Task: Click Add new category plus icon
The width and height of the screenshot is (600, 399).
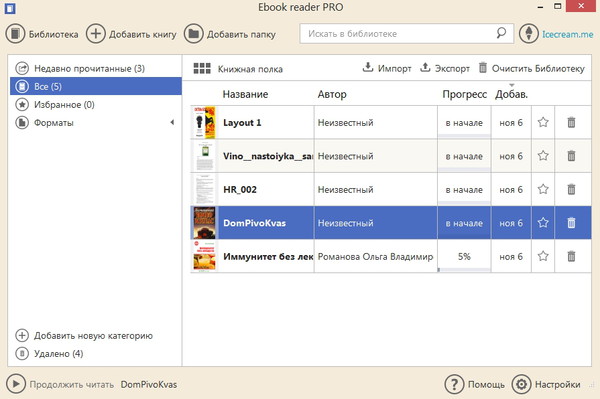Action: pyautogui.click(x=22, y=335)
